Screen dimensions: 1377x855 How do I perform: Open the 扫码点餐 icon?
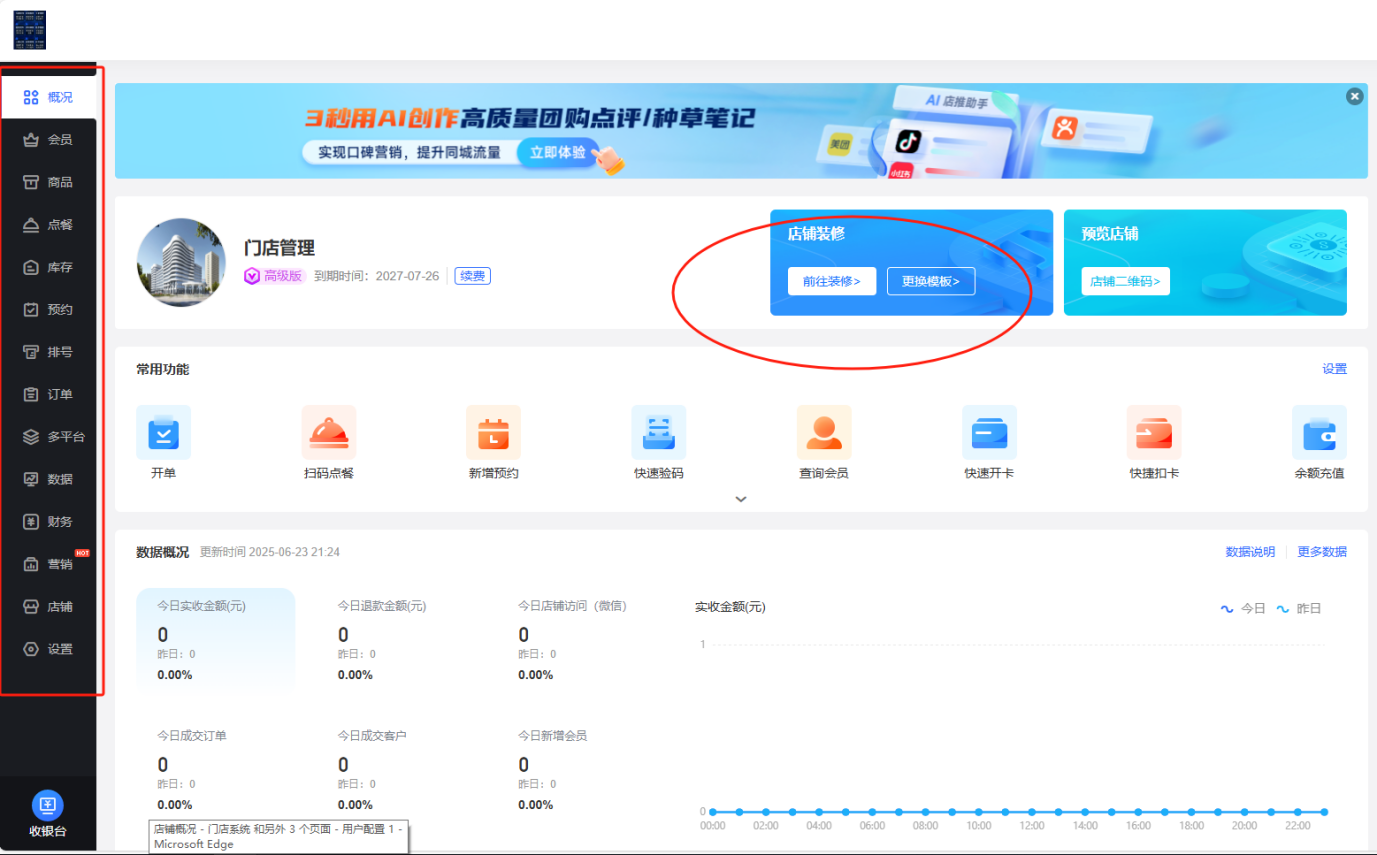[x=329, y=433]
